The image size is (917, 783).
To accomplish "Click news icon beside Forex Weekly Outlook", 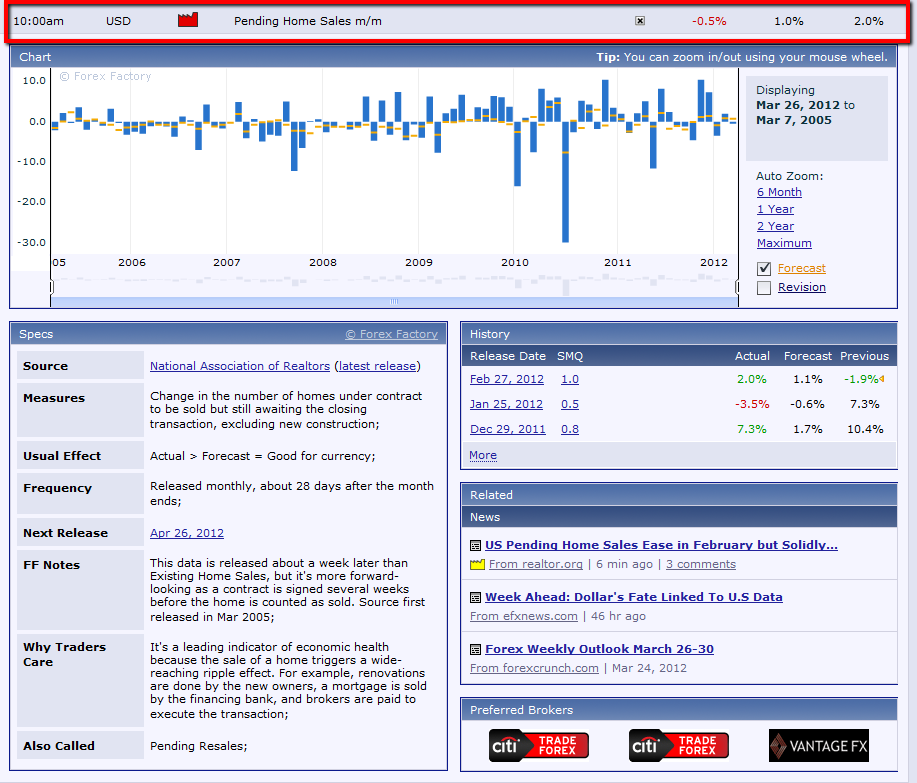I will (x=475, y=650).
